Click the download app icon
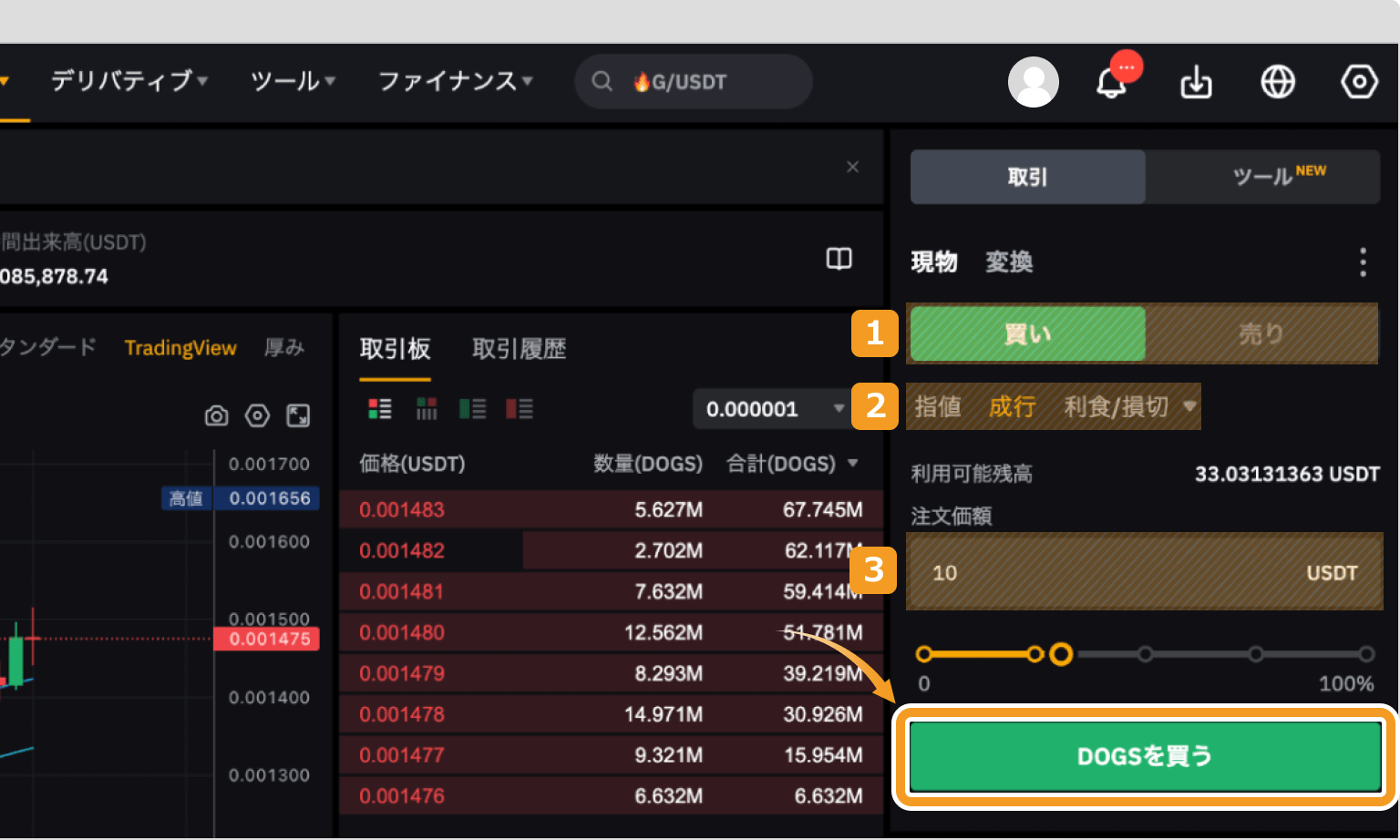Screen dimensions: 1400x840 pos(1196,82)
